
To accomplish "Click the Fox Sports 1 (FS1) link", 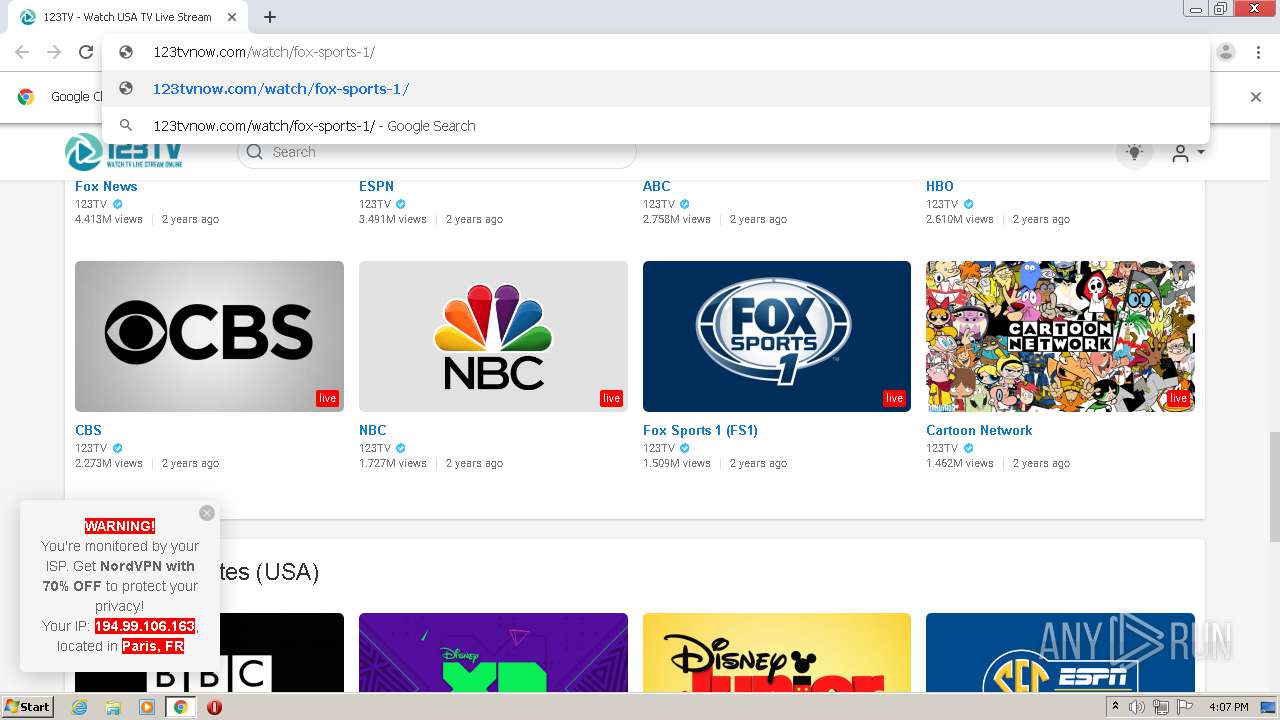I will click(700, 430).
